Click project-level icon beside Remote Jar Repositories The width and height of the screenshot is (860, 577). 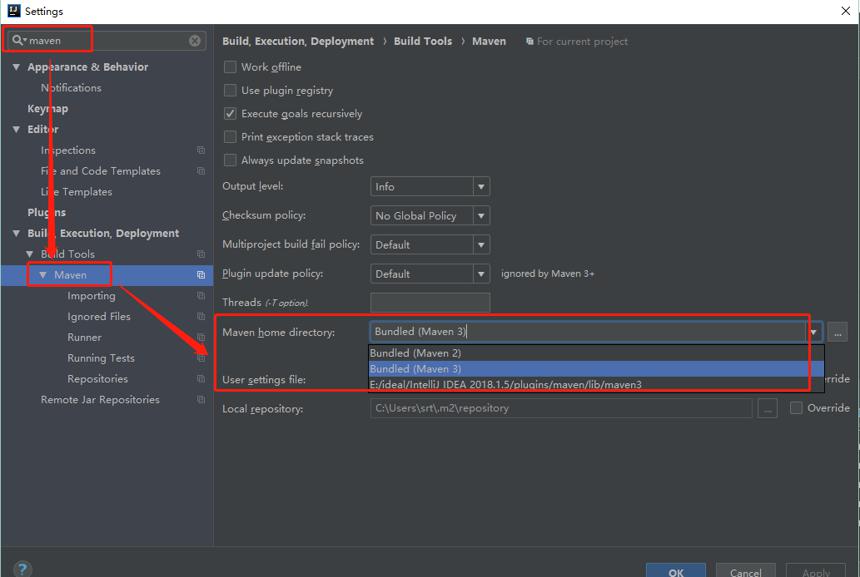click(201, 400)
